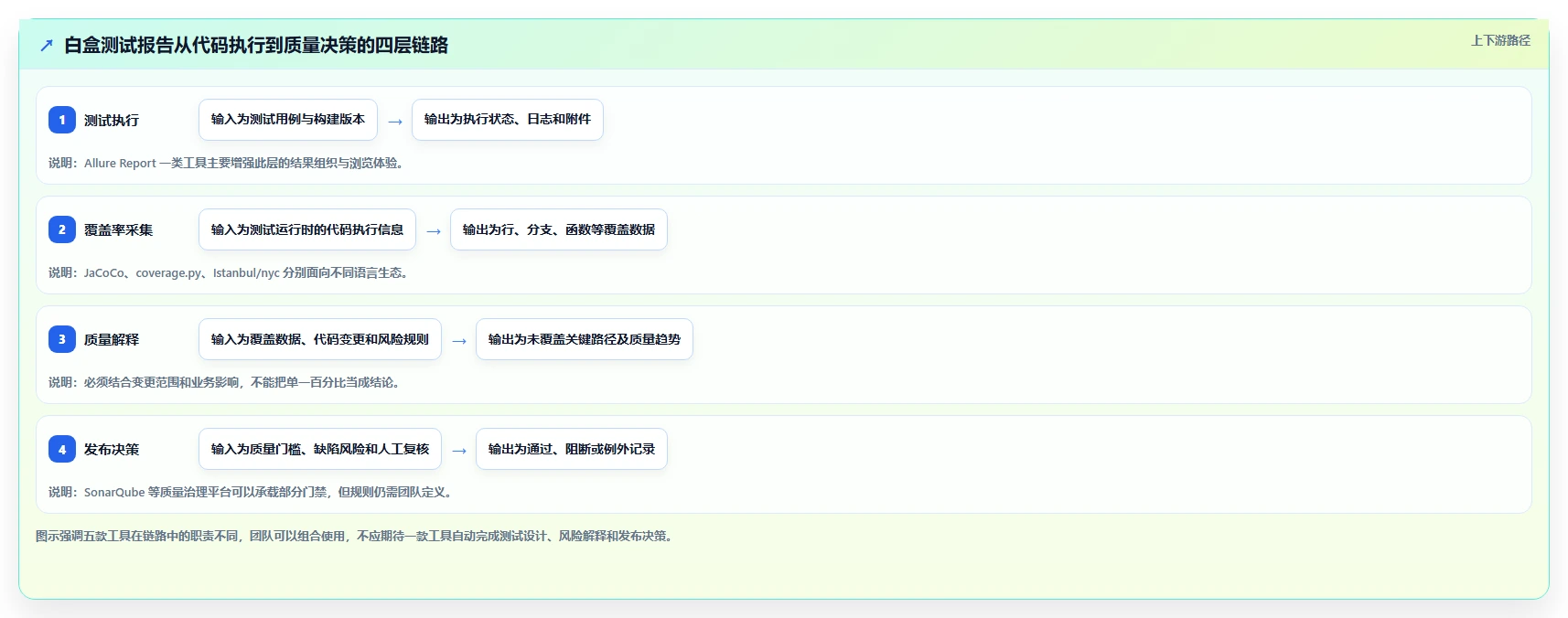Click the arrow in the 质量解释 row

[459, 340]
